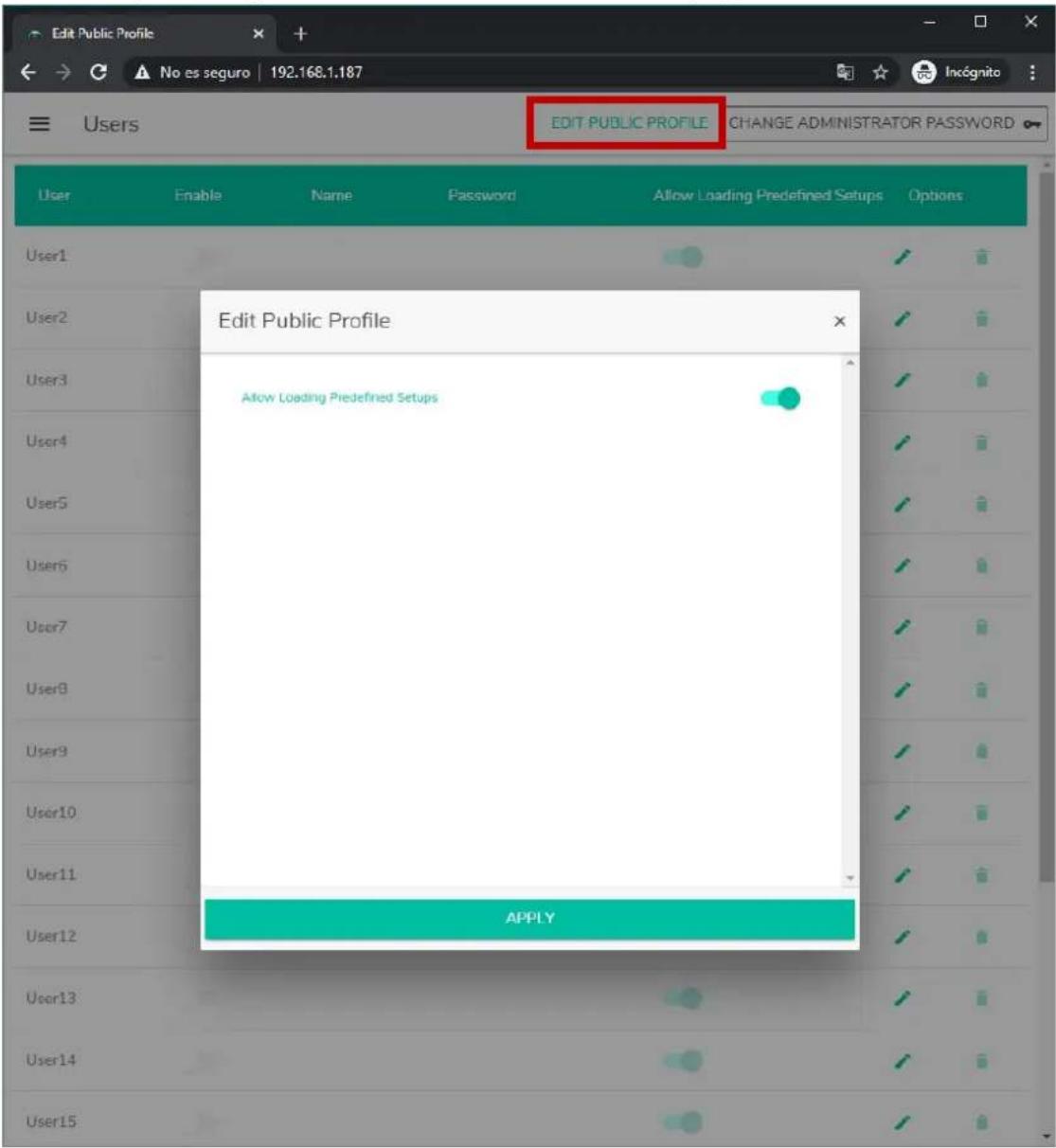This screenshot has height=1148, width=1056.
Task: Delete User12 with the trash icon
Action: pos(982,937)
